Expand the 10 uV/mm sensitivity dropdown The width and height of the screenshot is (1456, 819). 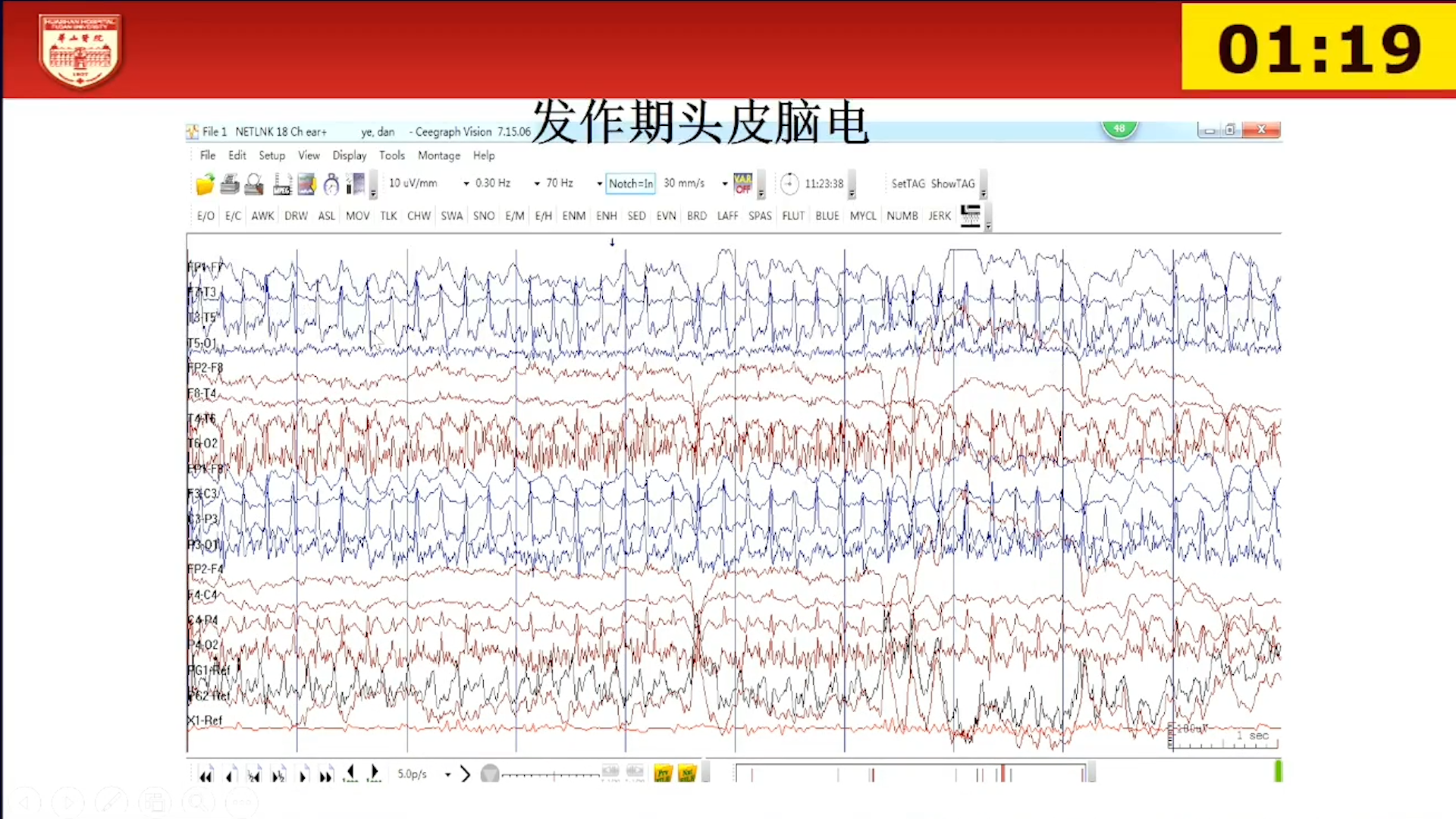click(x=466, y=184)
